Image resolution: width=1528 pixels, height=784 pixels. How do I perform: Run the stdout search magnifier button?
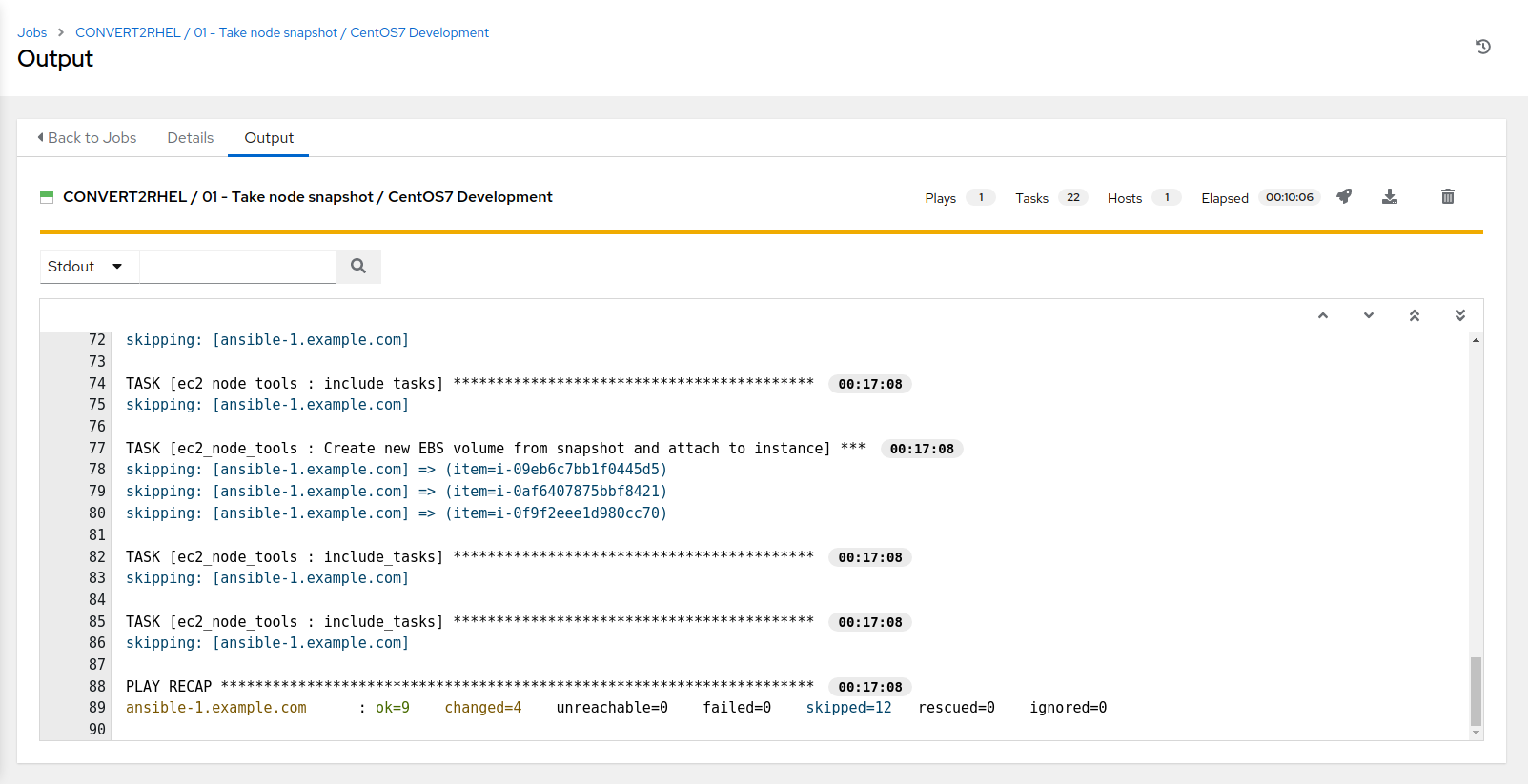pos(358,267)
